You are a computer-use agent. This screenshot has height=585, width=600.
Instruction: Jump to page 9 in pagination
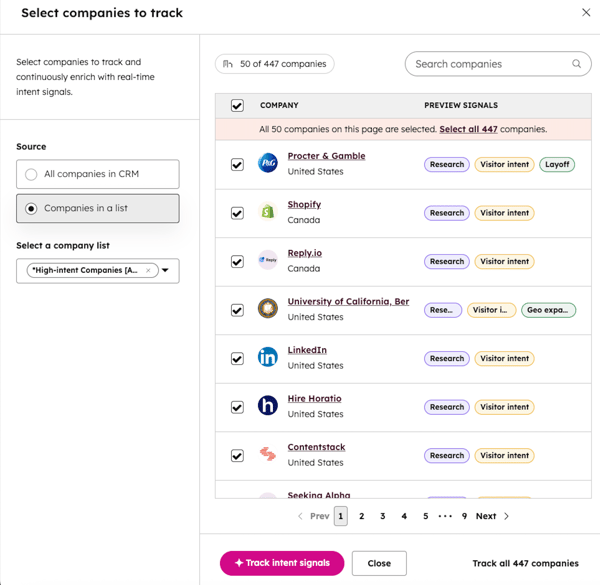[464, 516]
